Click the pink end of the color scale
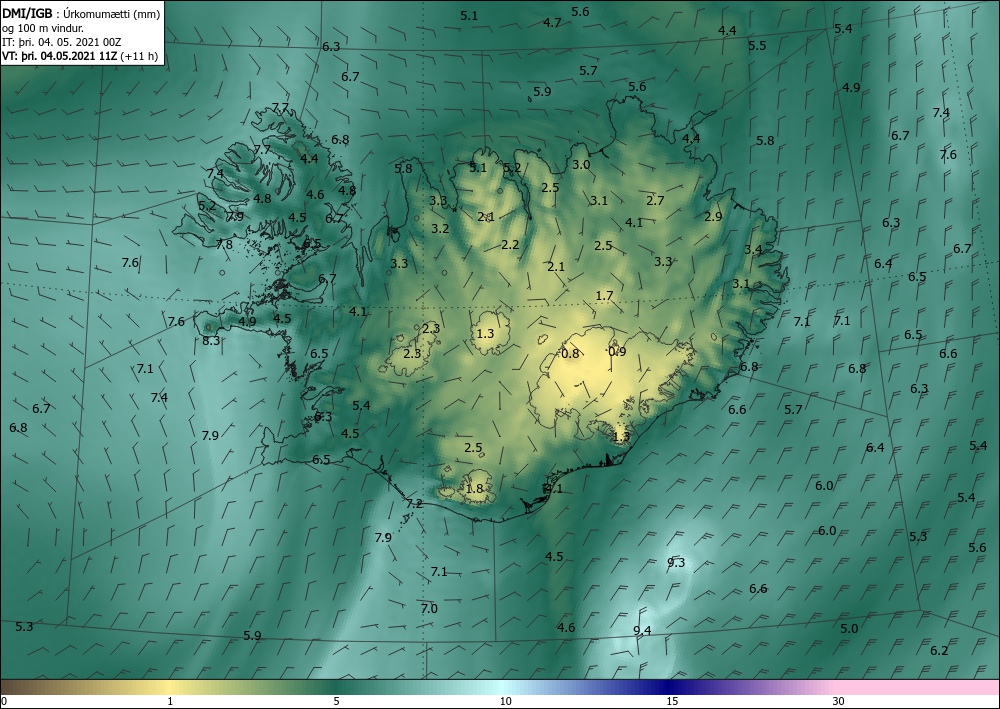 click(918, 687)
